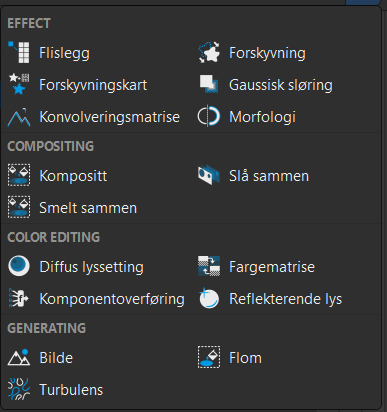Choose Fargematrise from Color Editing
Screen dimensions: 387x412
(272, 267)
